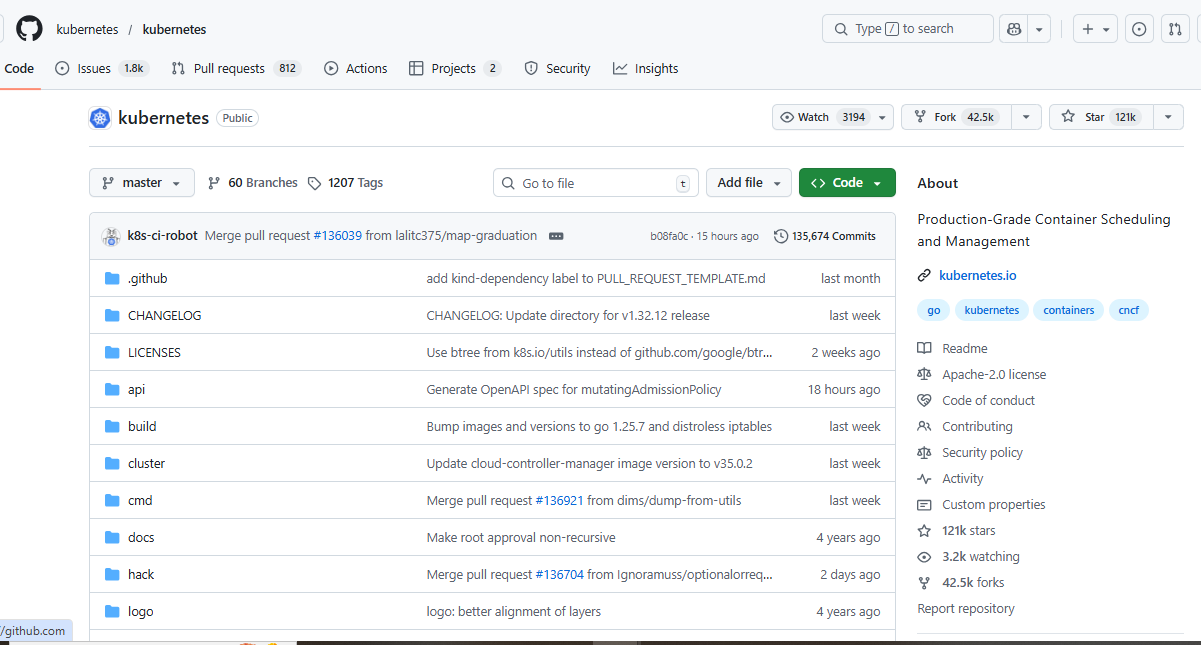View 60 Branches link
This screenshot has height=645, width=1201.
[x=252, y=183]
